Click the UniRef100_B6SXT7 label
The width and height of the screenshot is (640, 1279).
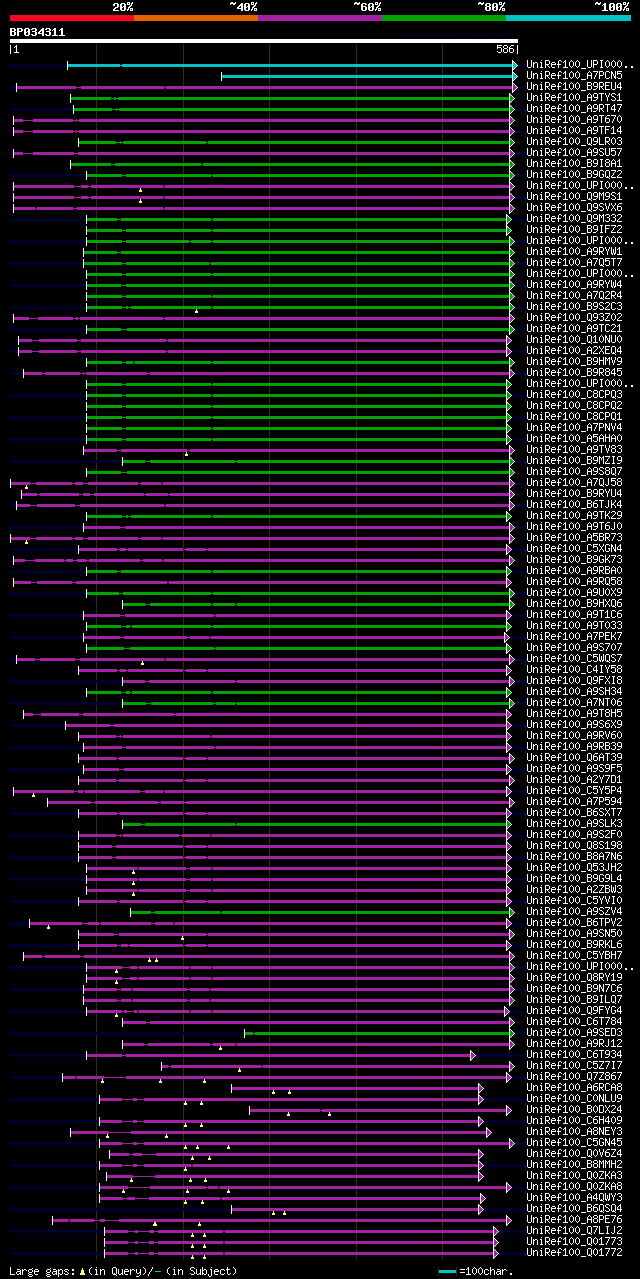(x=574, y=812)
